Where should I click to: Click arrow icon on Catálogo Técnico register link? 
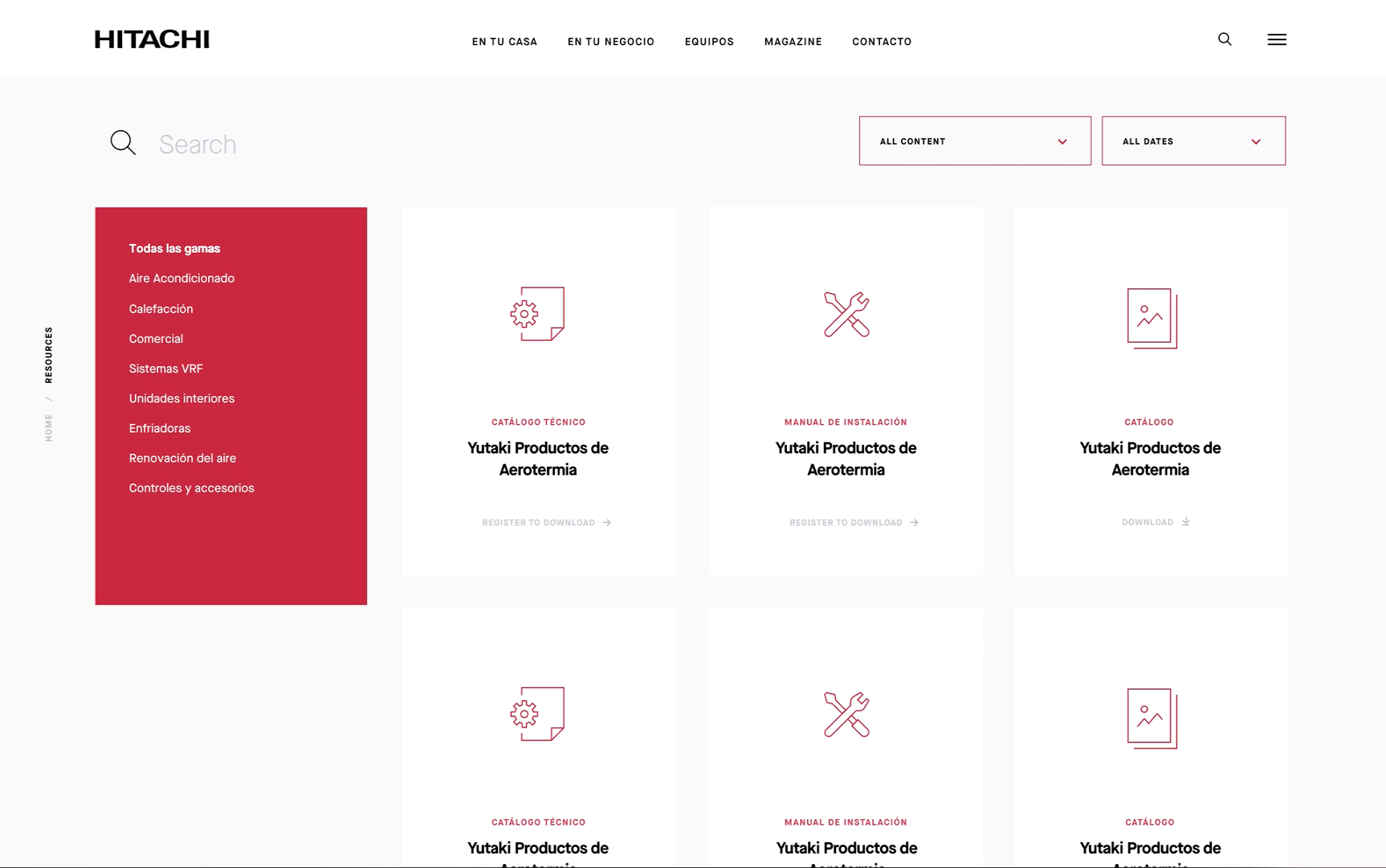(607, 523)
